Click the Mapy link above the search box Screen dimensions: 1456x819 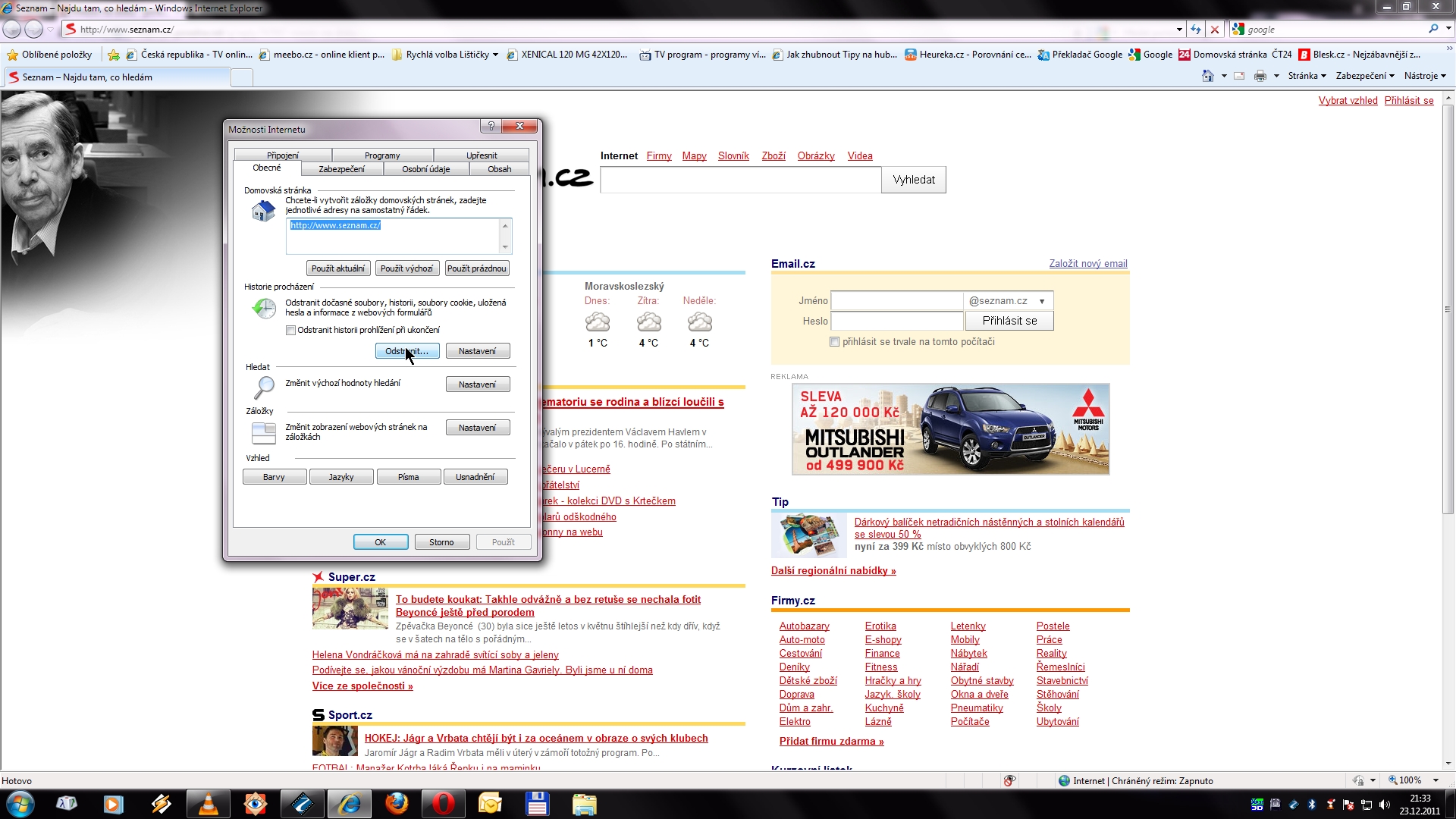[x=694, y=156]
